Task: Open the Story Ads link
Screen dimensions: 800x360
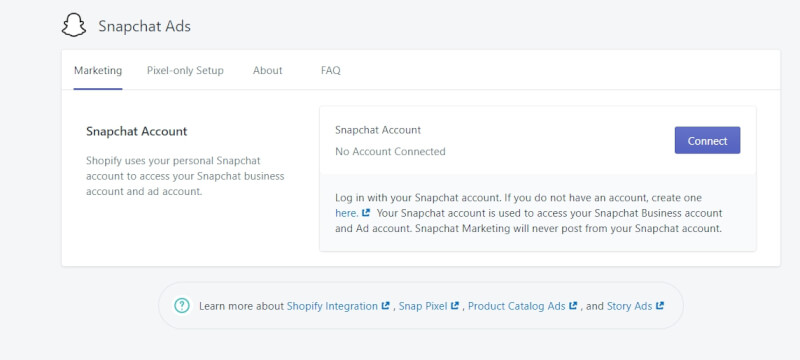Action: click(x=630, y=306)
